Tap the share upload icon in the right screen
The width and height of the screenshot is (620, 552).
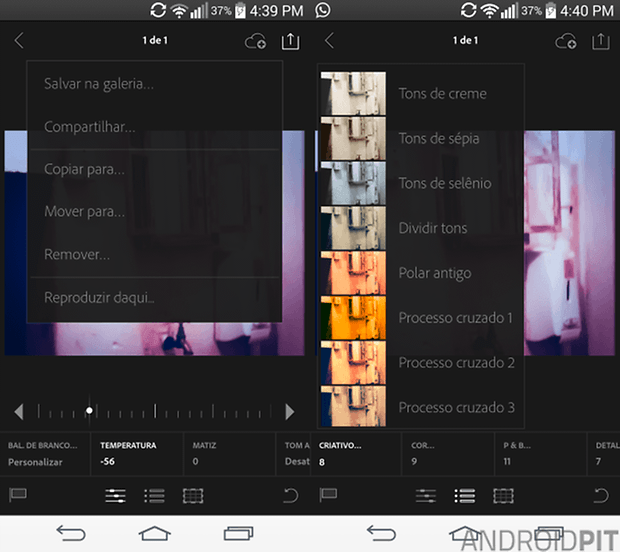coord(601,41)
